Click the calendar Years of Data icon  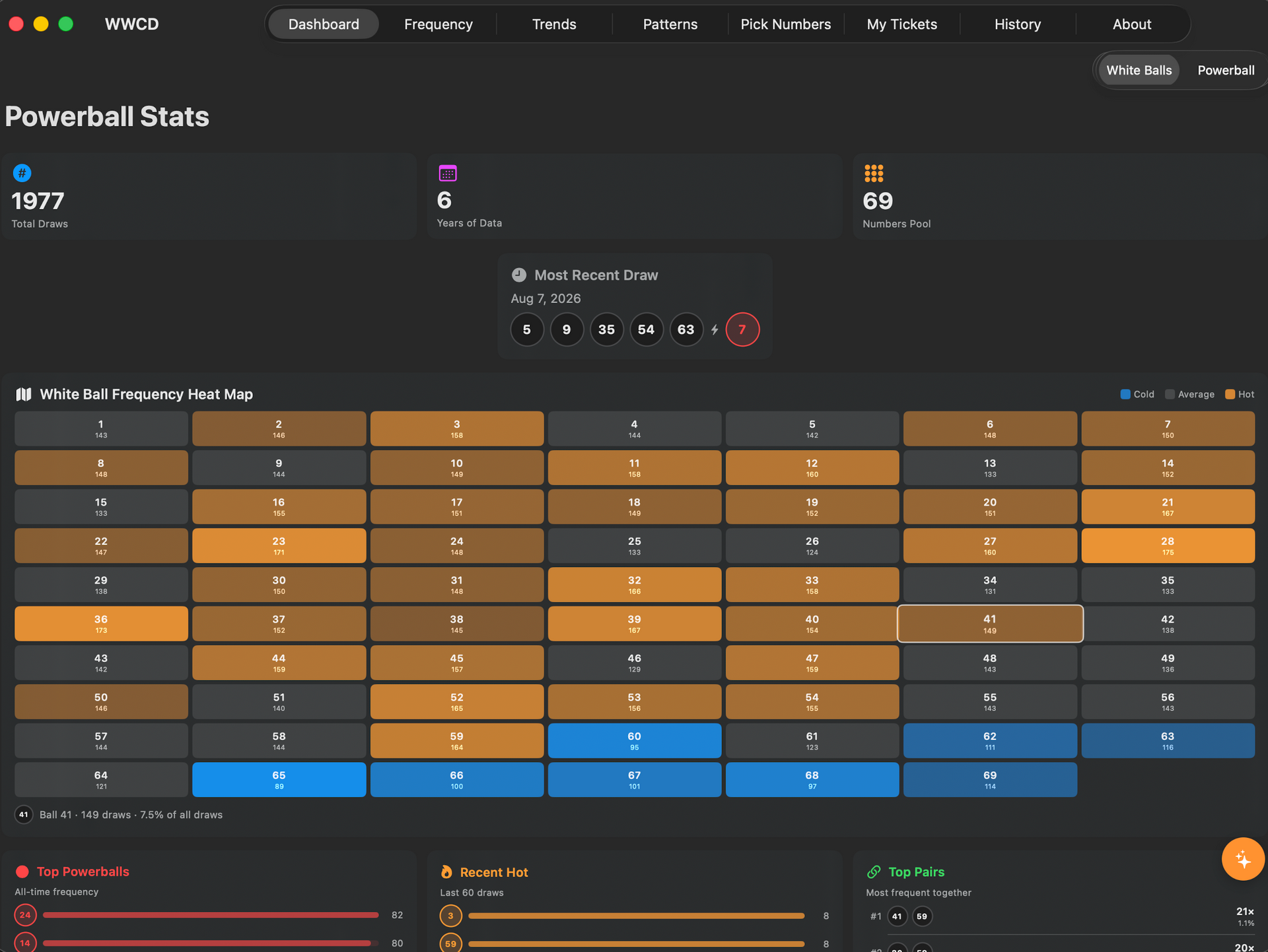[448, 174]
